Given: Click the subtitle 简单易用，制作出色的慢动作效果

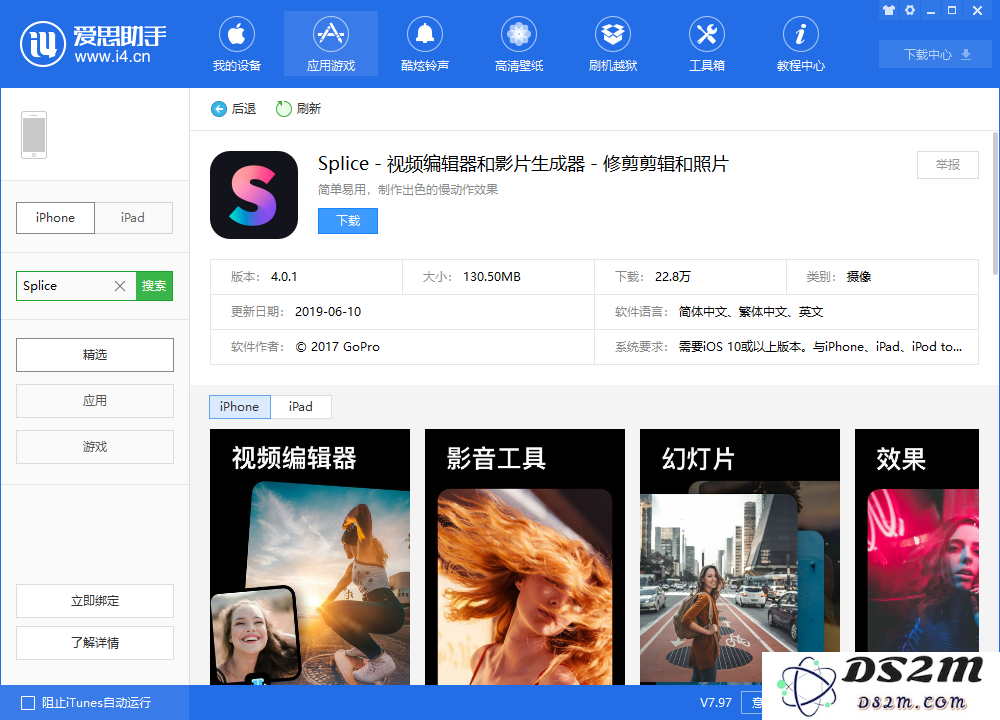Looking at the screenshot, I should click(408, 189).
